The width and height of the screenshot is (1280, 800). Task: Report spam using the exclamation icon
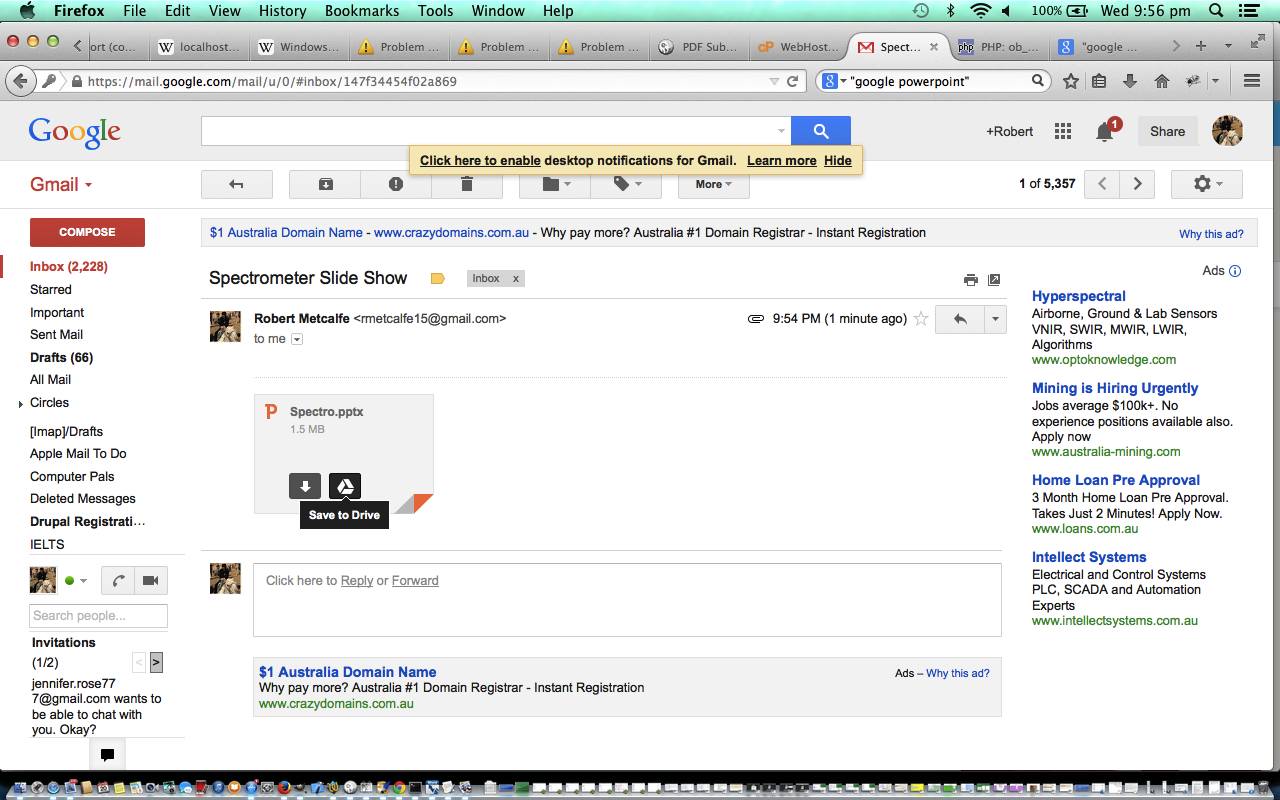click(x=396, y=184)
